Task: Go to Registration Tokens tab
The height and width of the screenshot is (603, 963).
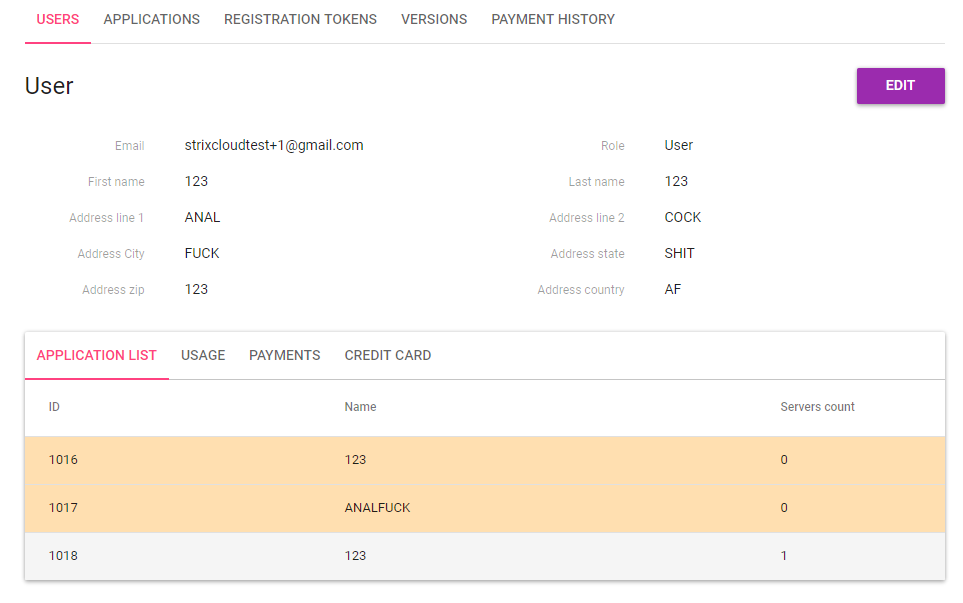Action: 300,20
